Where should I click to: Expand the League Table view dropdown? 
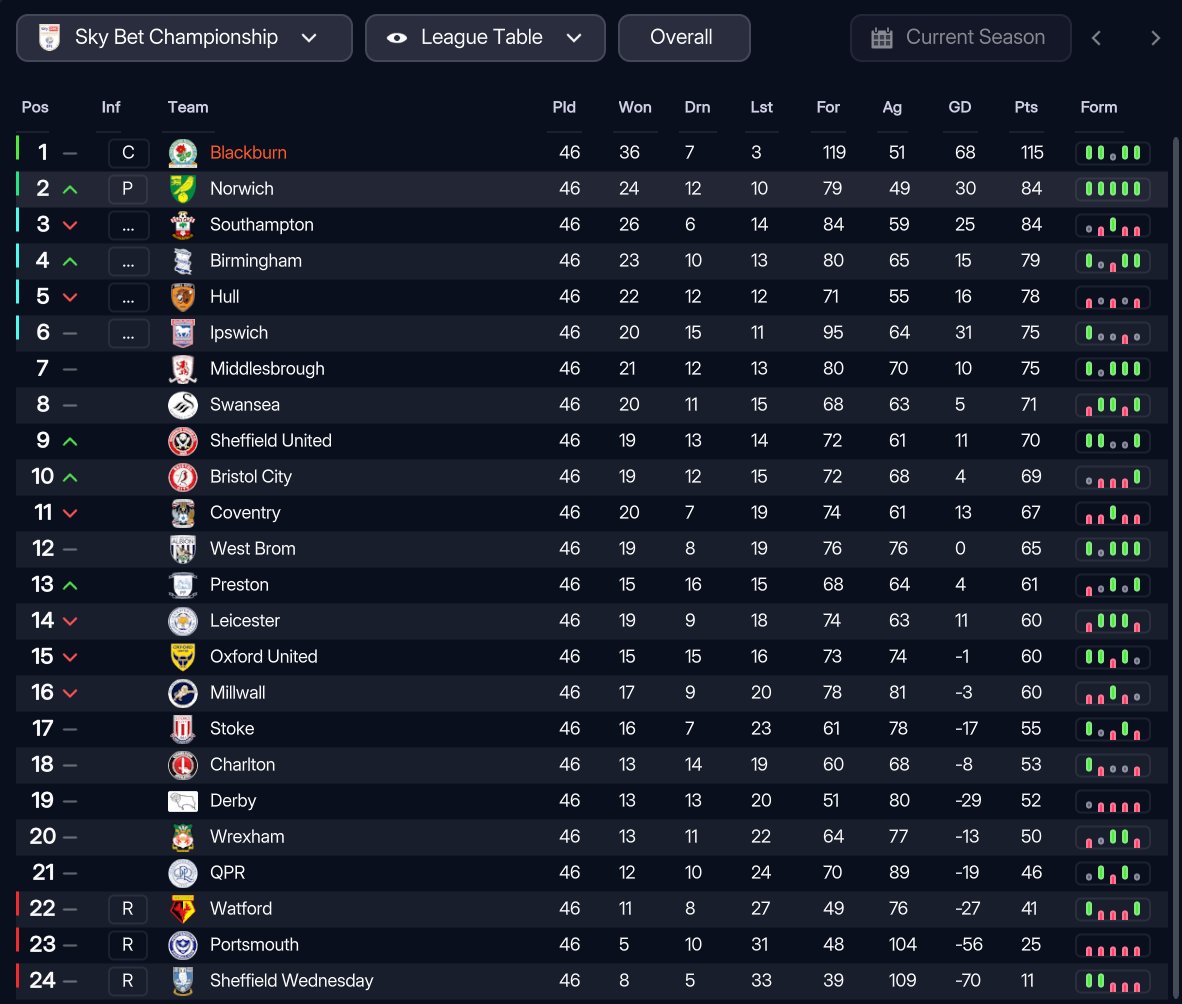point(485,38)
